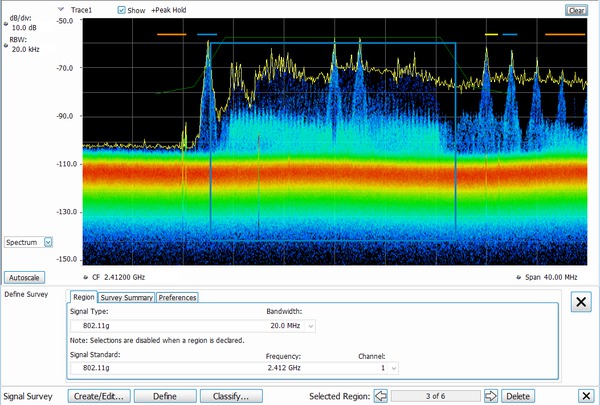Uncheck the Show trace checkbox

[x=122, y=10]
